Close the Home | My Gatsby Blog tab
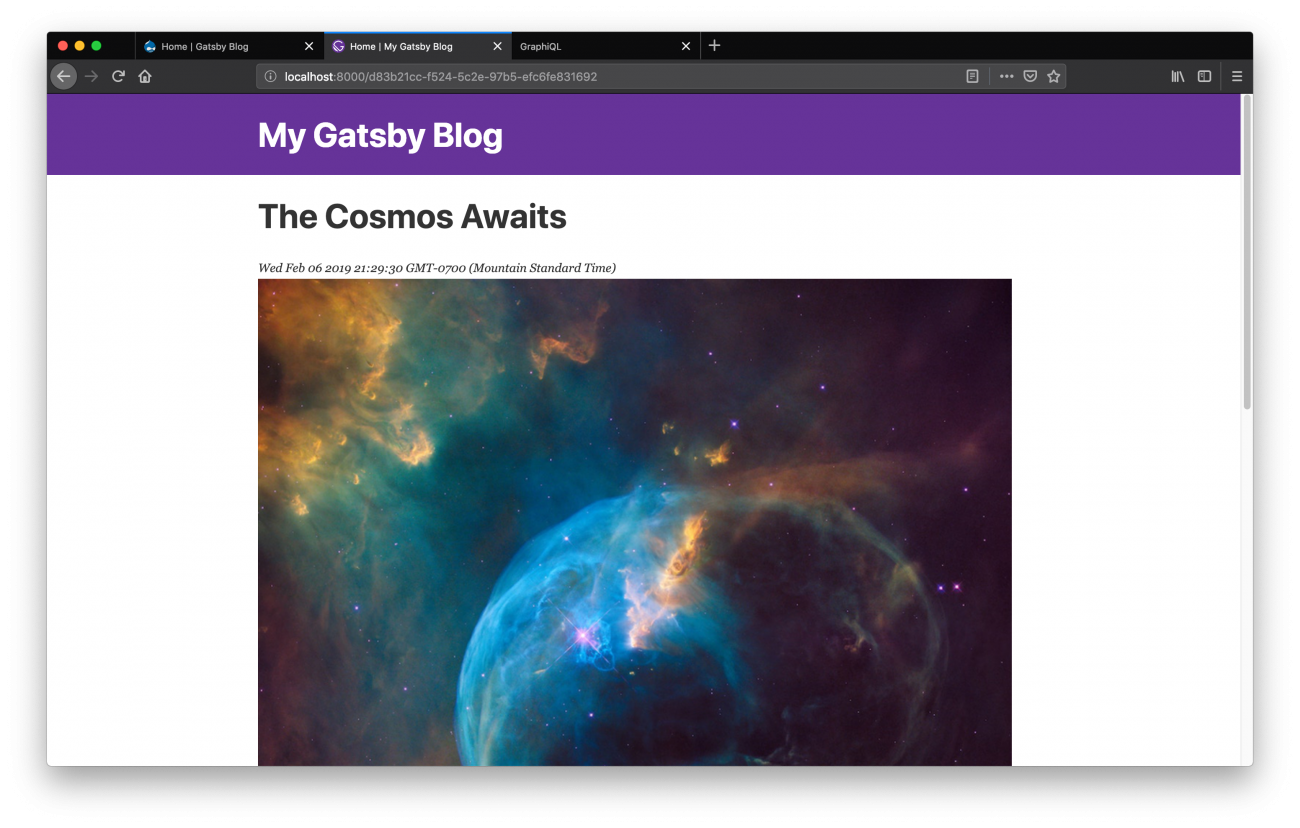Screen dimensions: 1300x828 497,46
